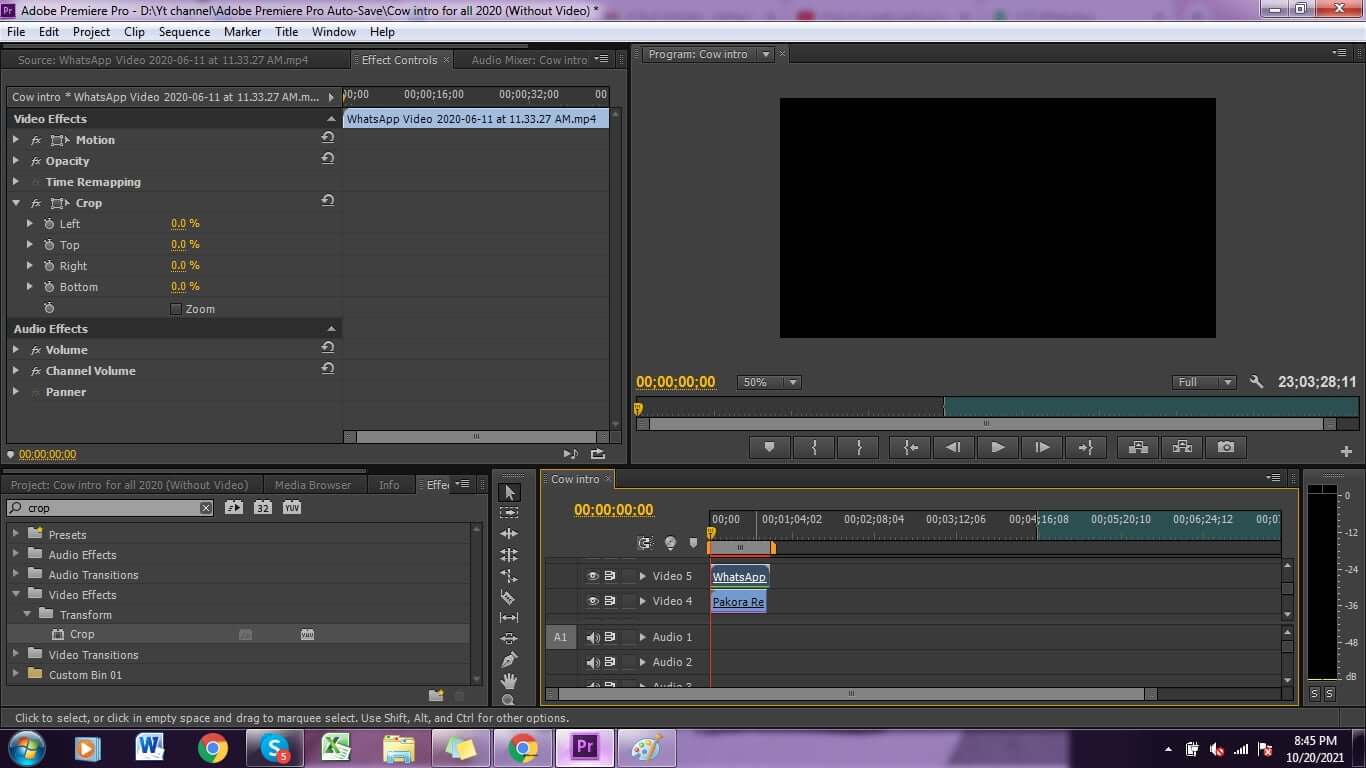The image size is (1366, 768).
Task: Toggle Video 5 track lock box
Action: click(x=628, y=576)
